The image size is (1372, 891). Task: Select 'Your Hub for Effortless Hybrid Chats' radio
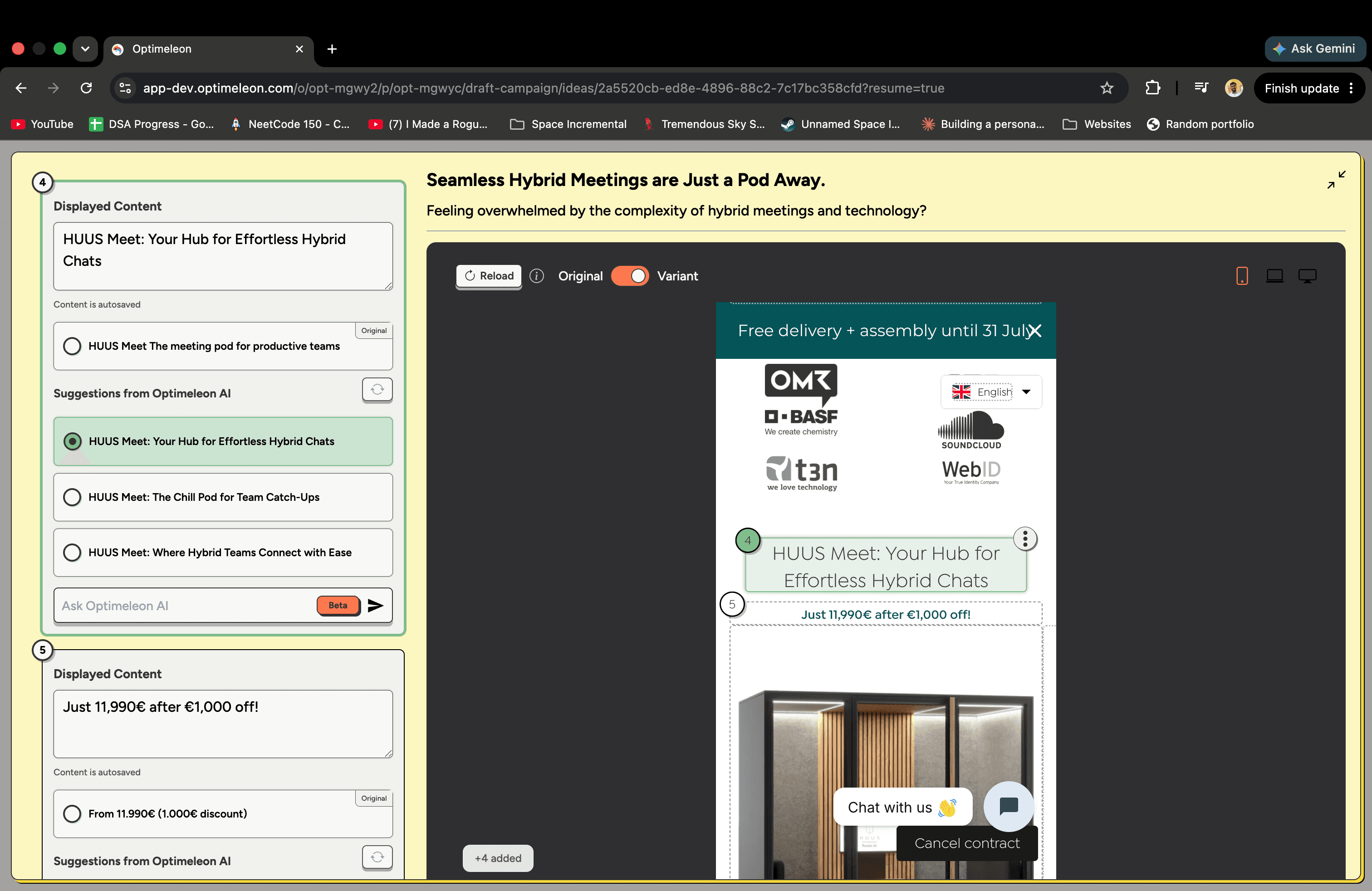coord(72,441)
